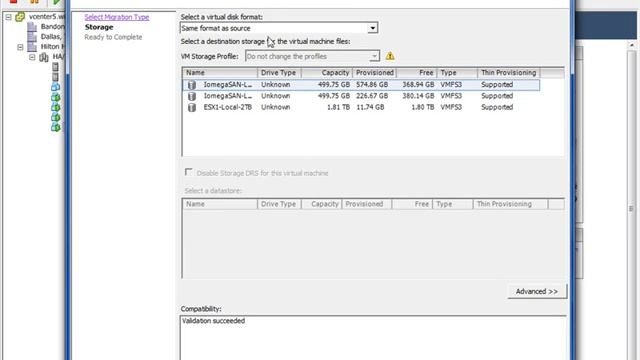Screen dimensions: 640x360
Task: Select the Hilton datacenter icon
Action: coord(32,47)
